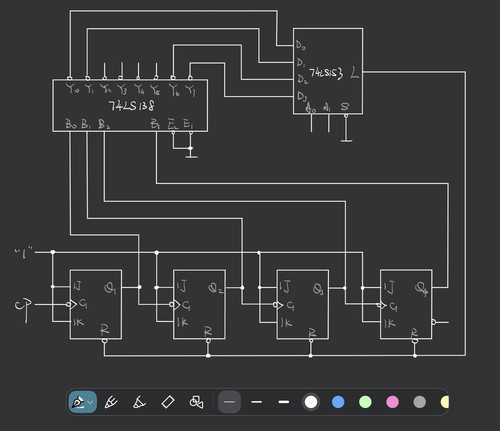Click the Q4 flip-flop output label
This screenshot has height=431, width=500.
click(x=422, y=289)
